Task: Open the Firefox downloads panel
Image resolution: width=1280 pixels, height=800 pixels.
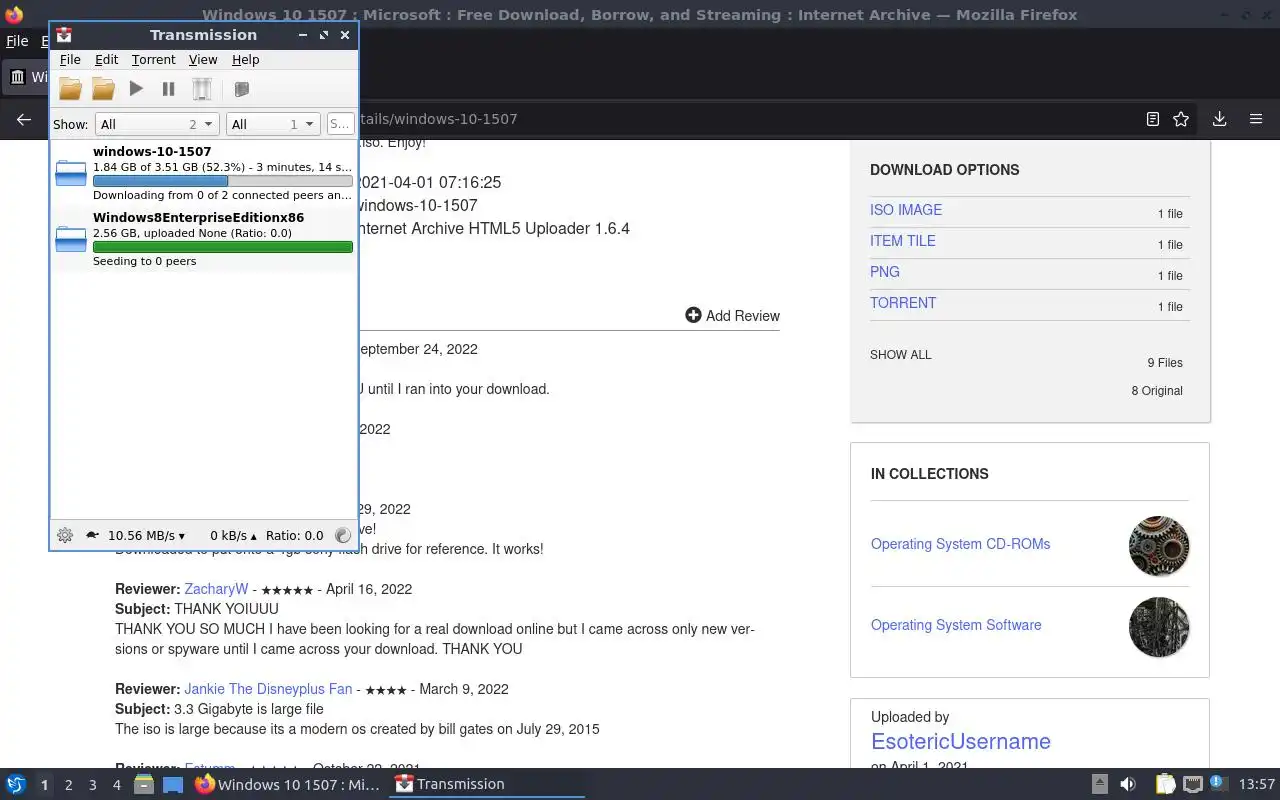Action: [x=1219, y=119]
